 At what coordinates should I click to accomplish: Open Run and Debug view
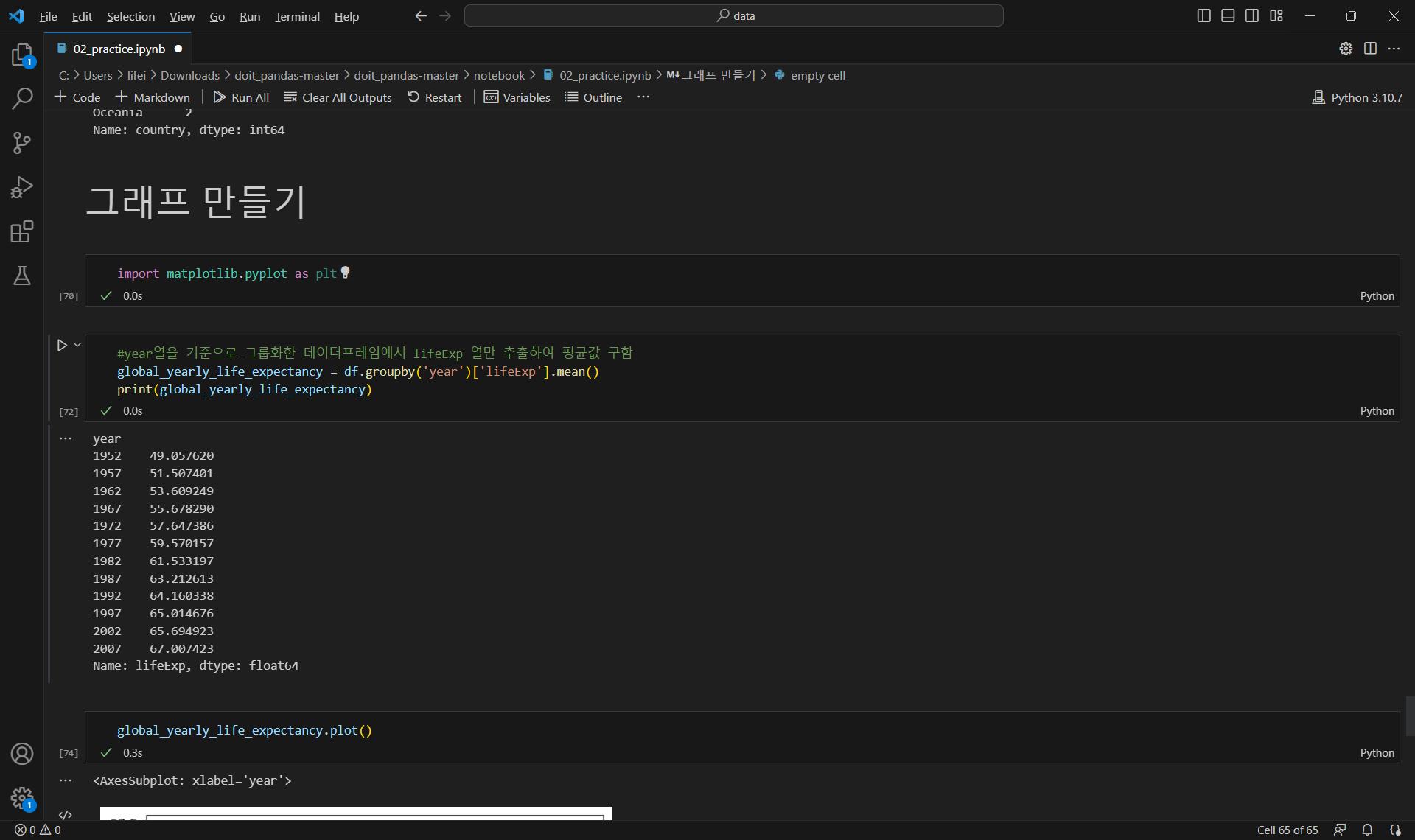pos(22,187)
